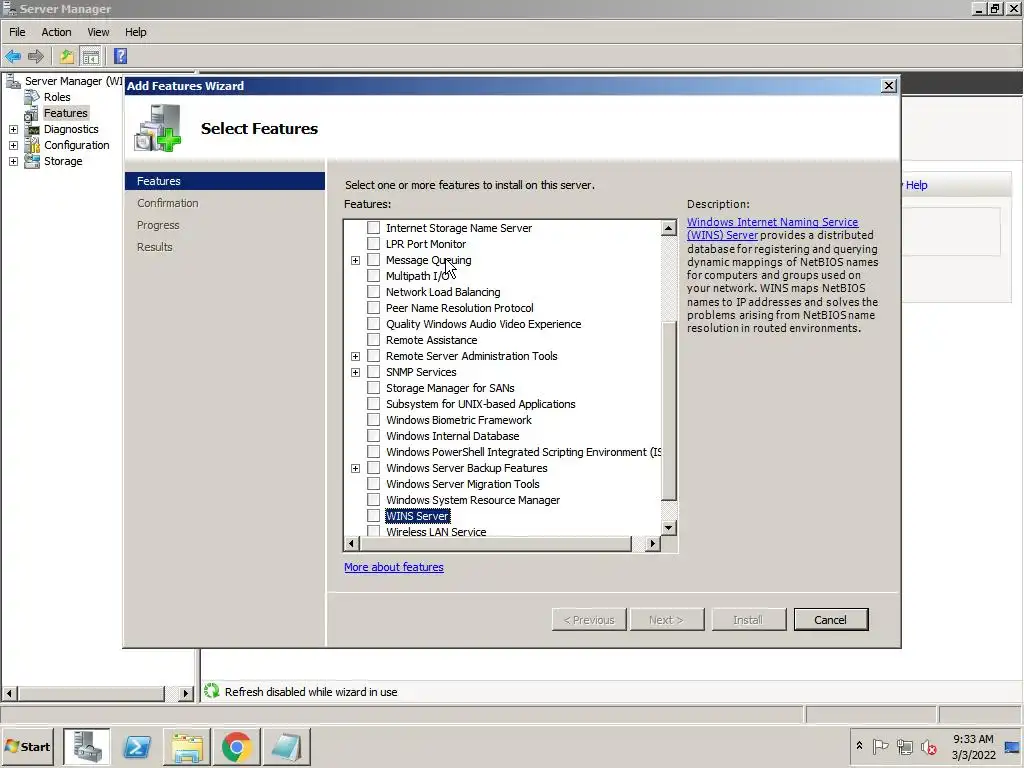
Task: Click the Previous button
Action: [x=589, y=620]
